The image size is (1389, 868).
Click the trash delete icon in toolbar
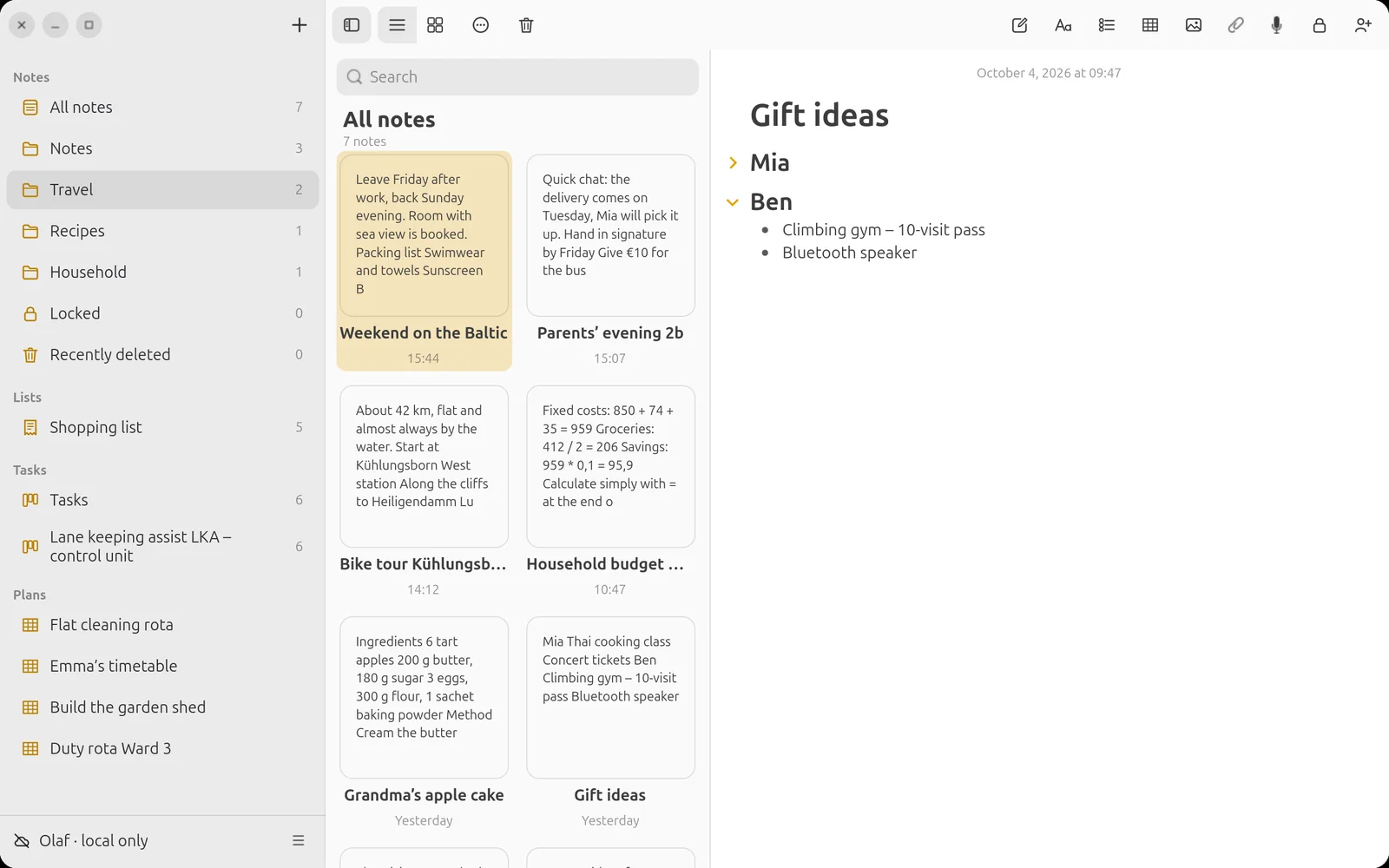pyautogui.click(x=526, y=25)
